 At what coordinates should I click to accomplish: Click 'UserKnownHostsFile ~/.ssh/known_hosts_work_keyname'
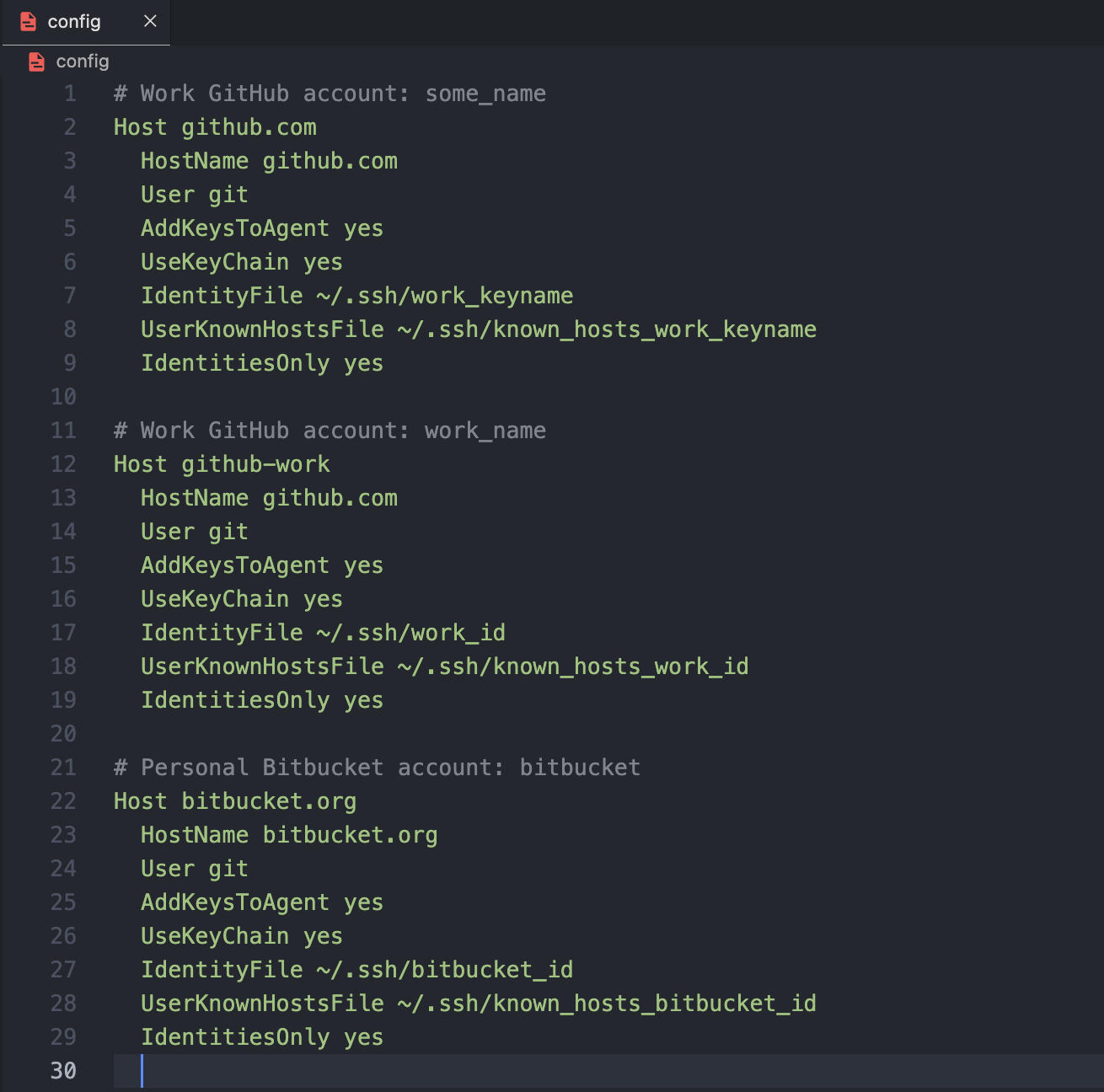pos(479,329)
